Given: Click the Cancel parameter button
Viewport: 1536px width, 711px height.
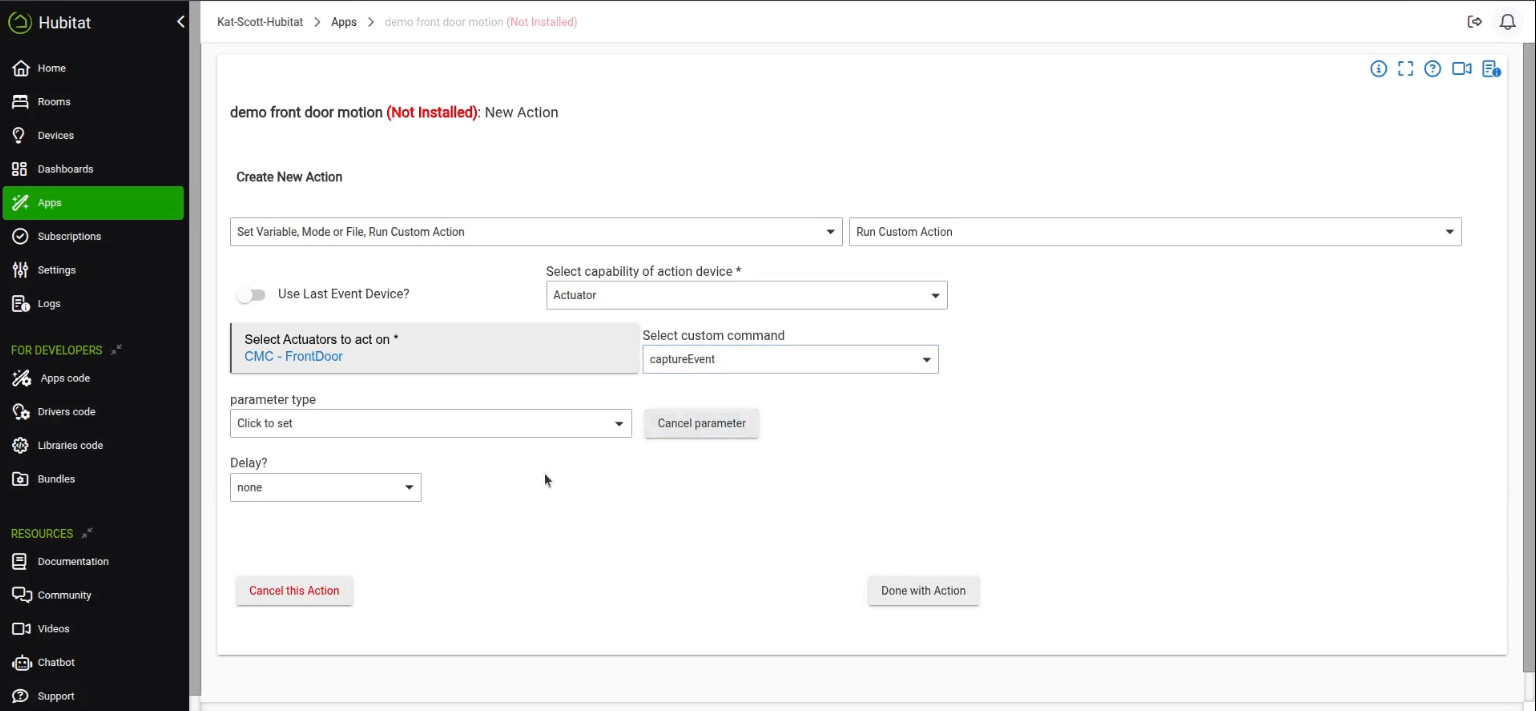Looking at the screenshot, I should tap(702, 423).
